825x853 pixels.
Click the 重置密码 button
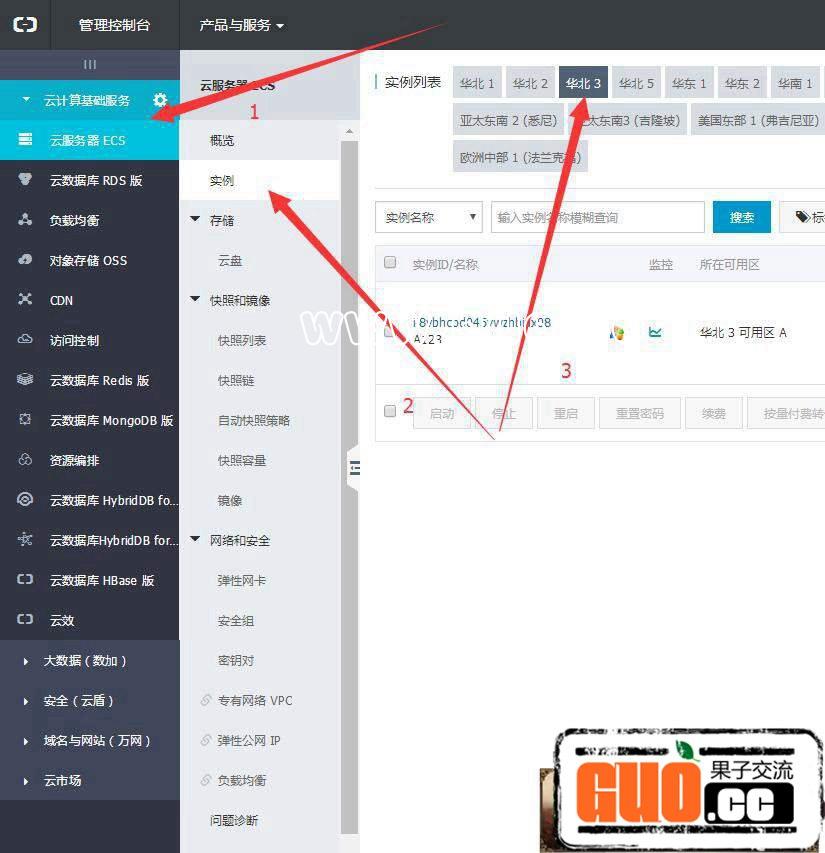(x=639, y=413)
